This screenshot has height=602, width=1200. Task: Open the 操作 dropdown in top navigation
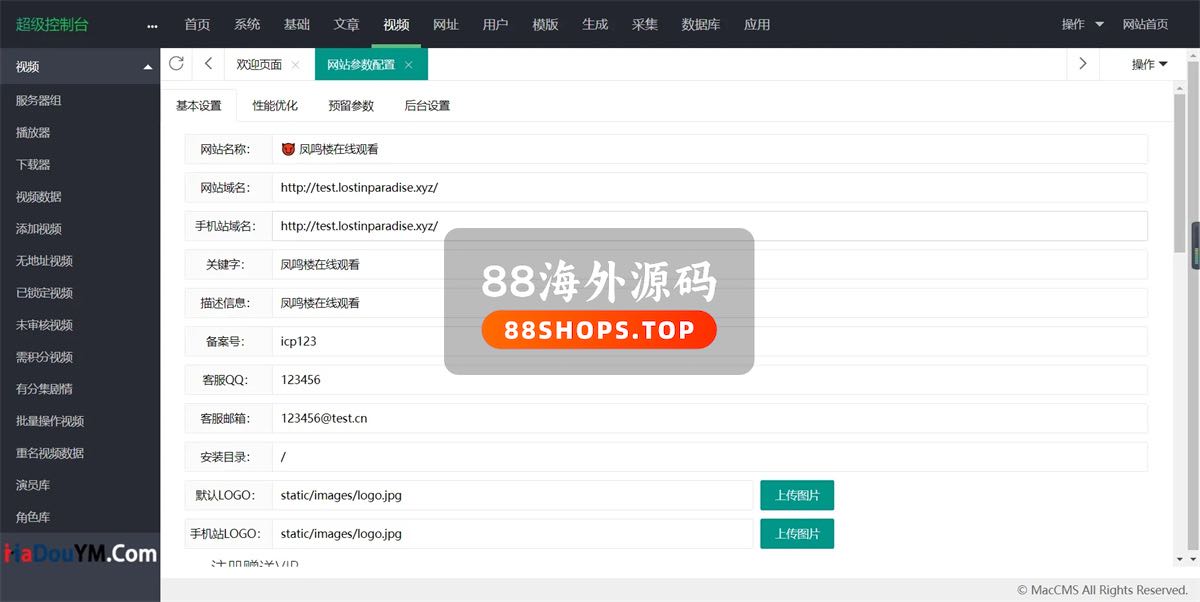tap(1082, 24)
